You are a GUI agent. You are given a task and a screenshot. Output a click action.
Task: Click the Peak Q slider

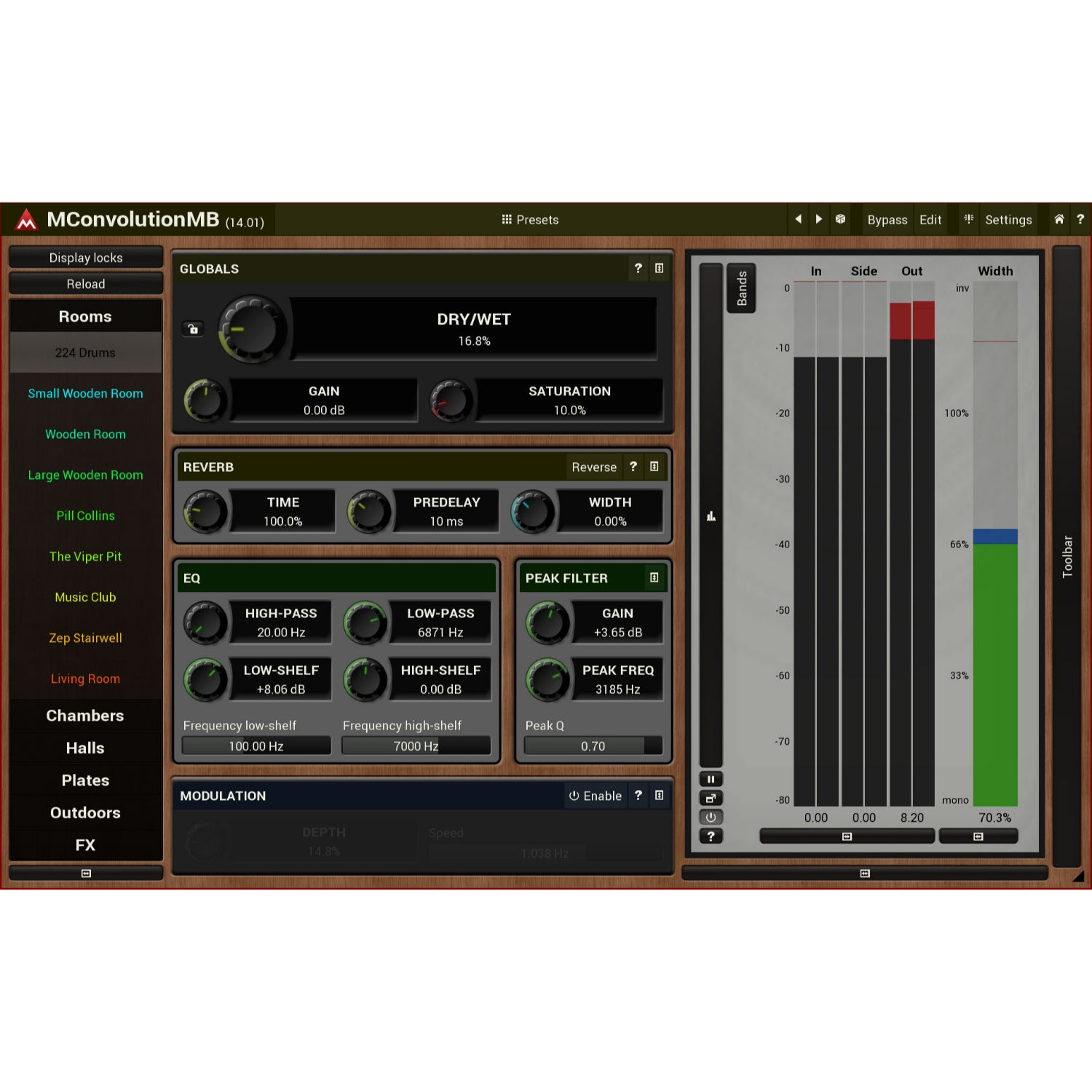(x=593, y=746)
